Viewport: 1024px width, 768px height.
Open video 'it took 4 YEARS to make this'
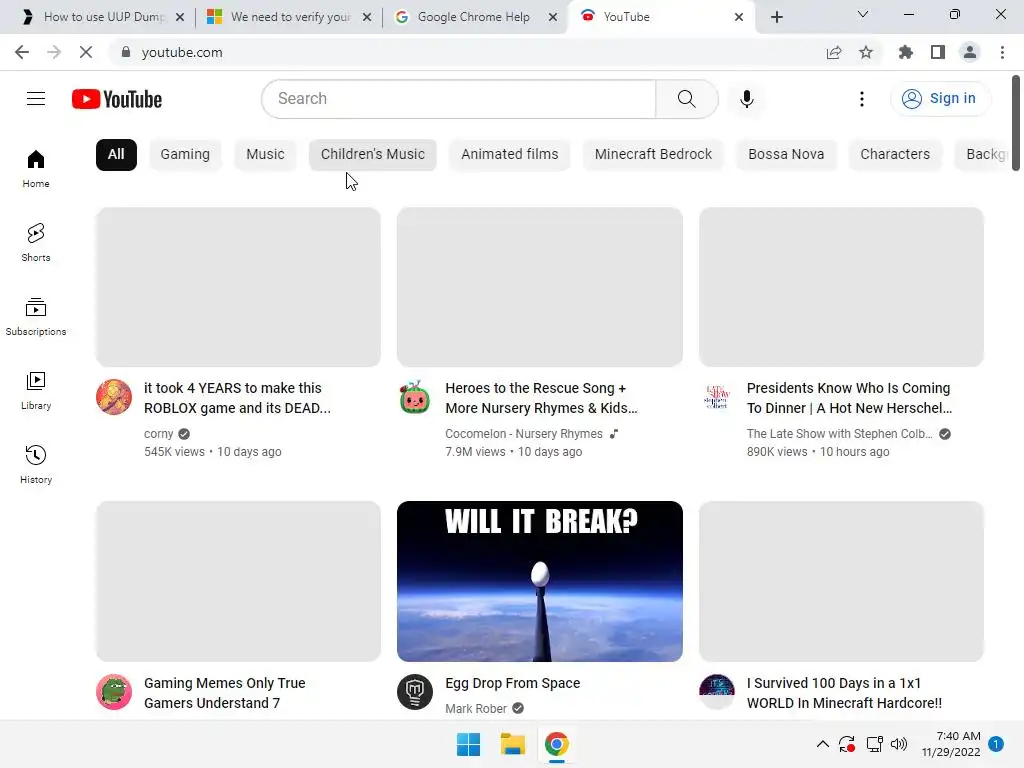pyautogui.click(x=237, y=398)
